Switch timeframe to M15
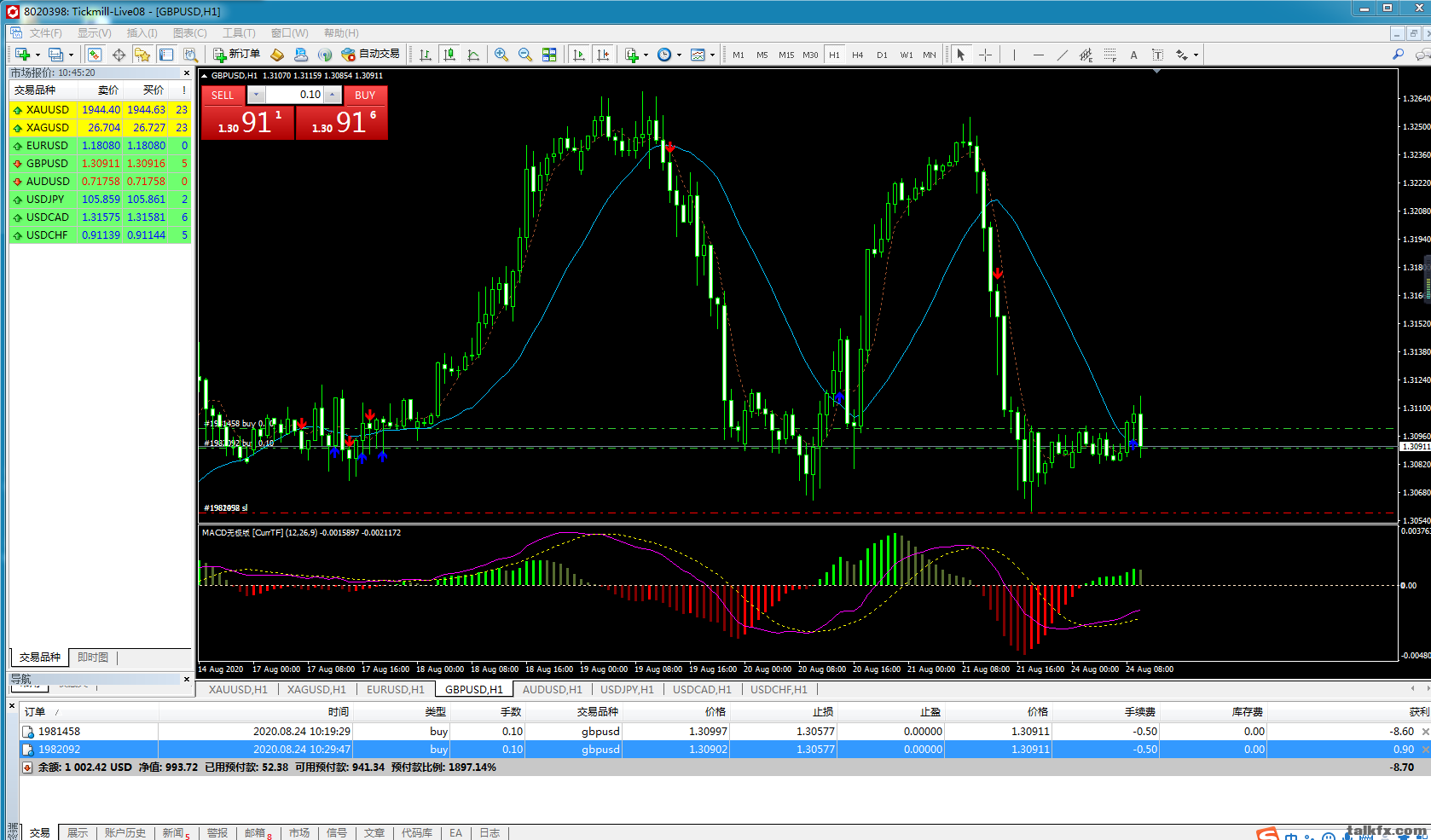The image size is (1431, 840). pyautogui.click(x=786, y=55)
